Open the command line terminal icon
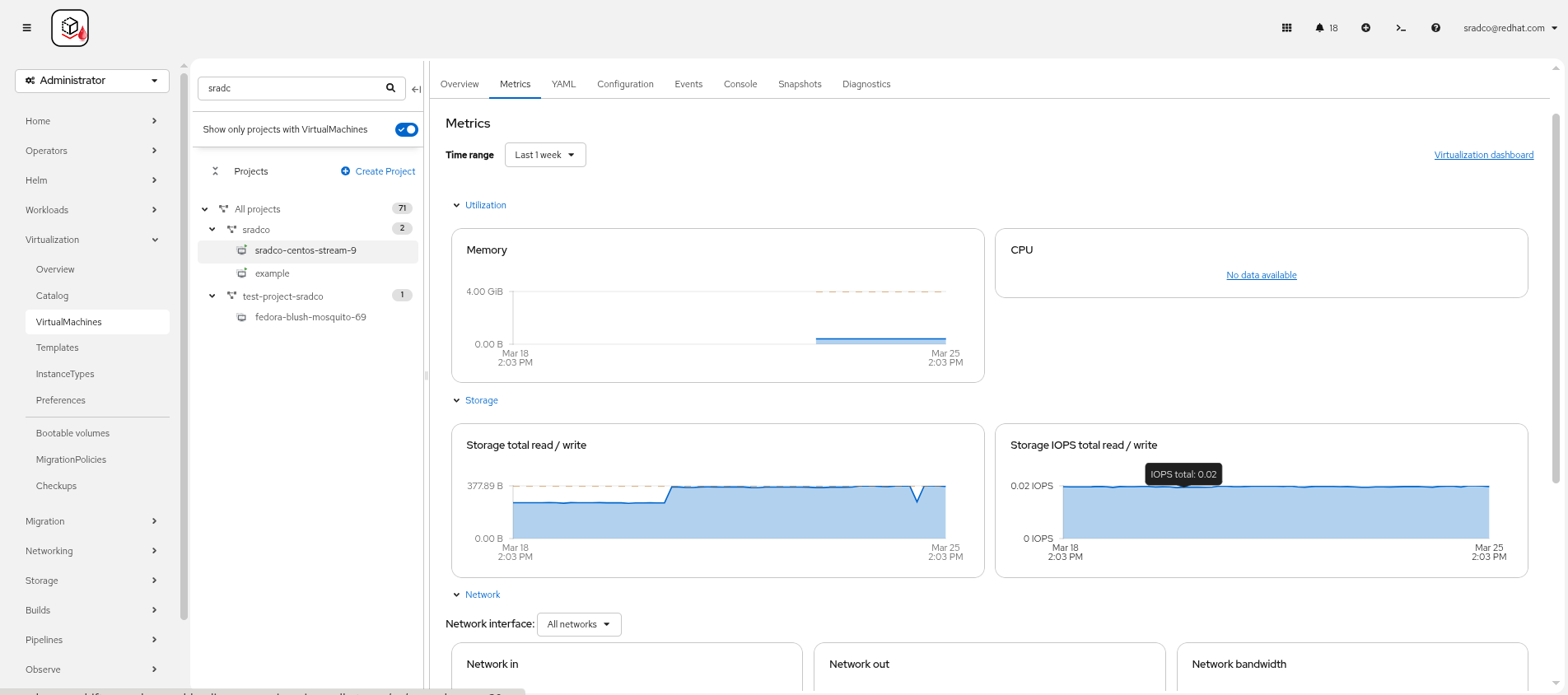Viewport: 1568px width, 695px height. coord(1400,28)
